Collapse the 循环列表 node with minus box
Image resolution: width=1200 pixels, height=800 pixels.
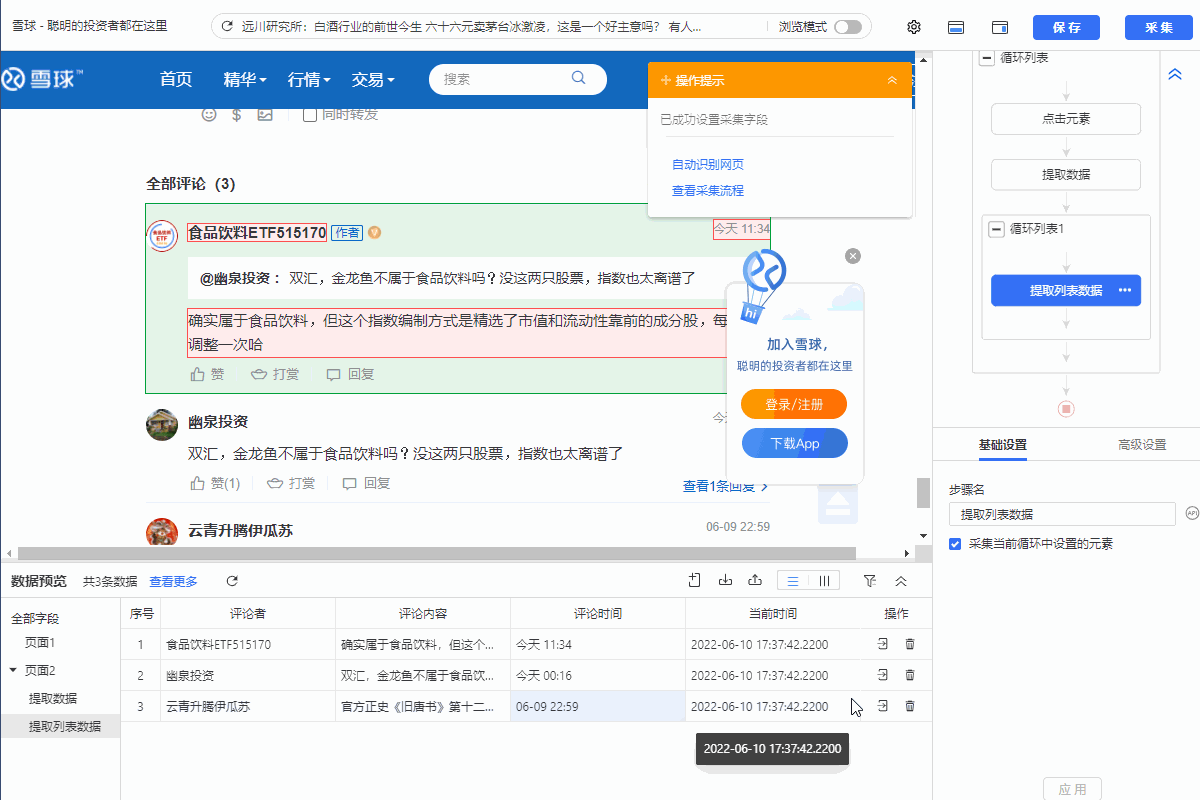coord(989,58)
